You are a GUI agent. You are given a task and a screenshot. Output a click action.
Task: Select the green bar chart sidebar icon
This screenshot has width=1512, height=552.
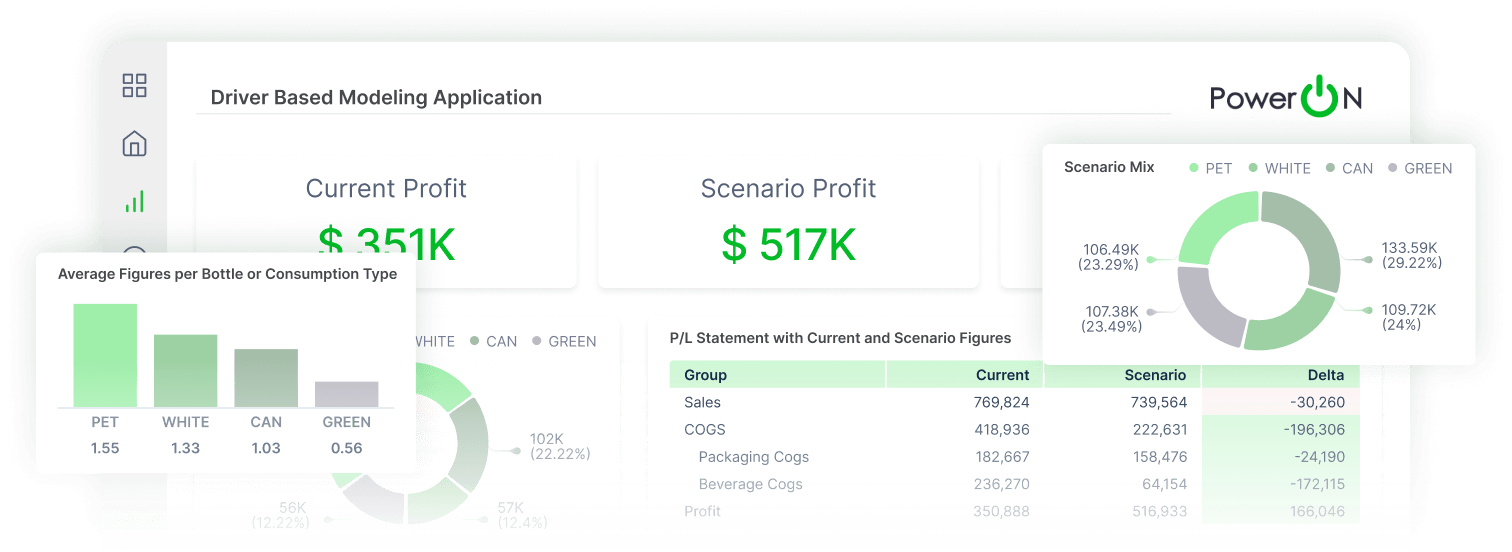(x=134, y=202)
